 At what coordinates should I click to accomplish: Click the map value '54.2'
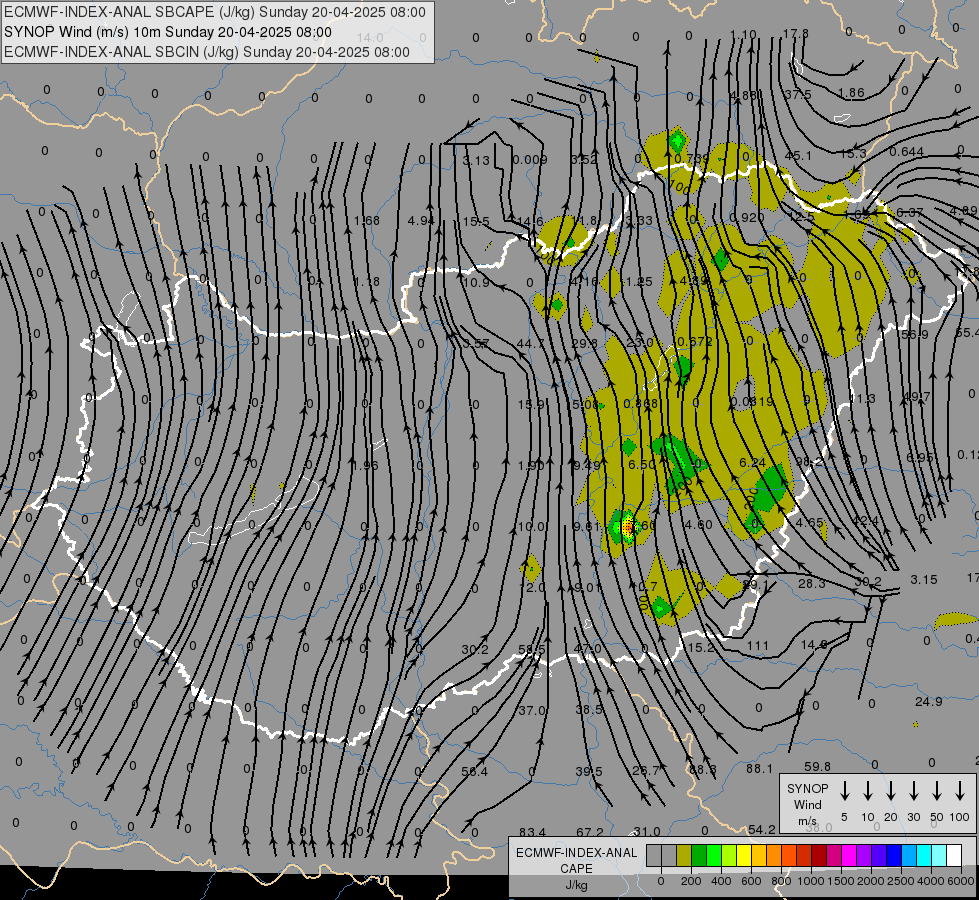[x=762, y=829]
